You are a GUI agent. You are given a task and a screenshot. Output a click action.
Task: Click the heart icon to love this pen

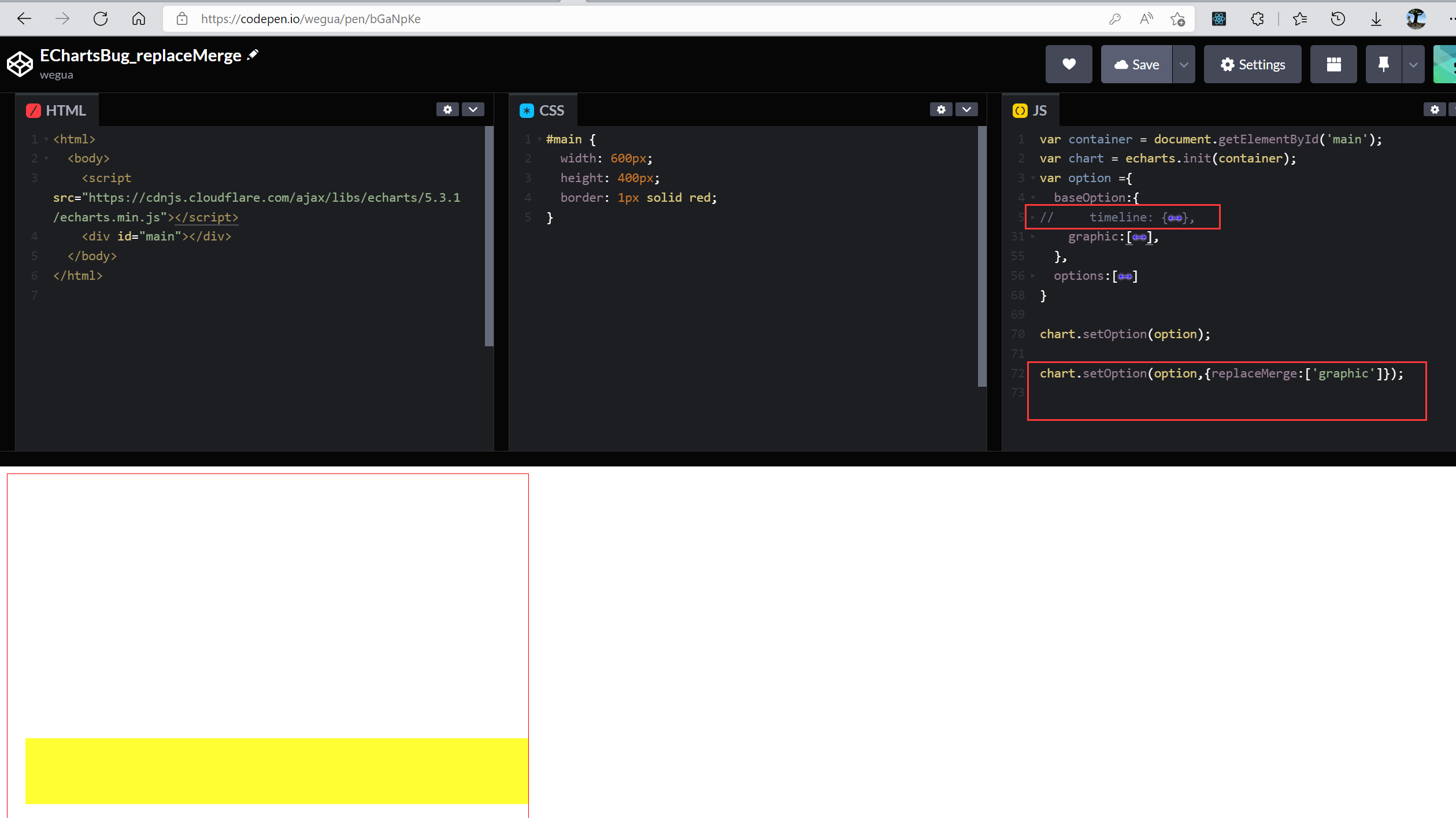[1068, 64]
